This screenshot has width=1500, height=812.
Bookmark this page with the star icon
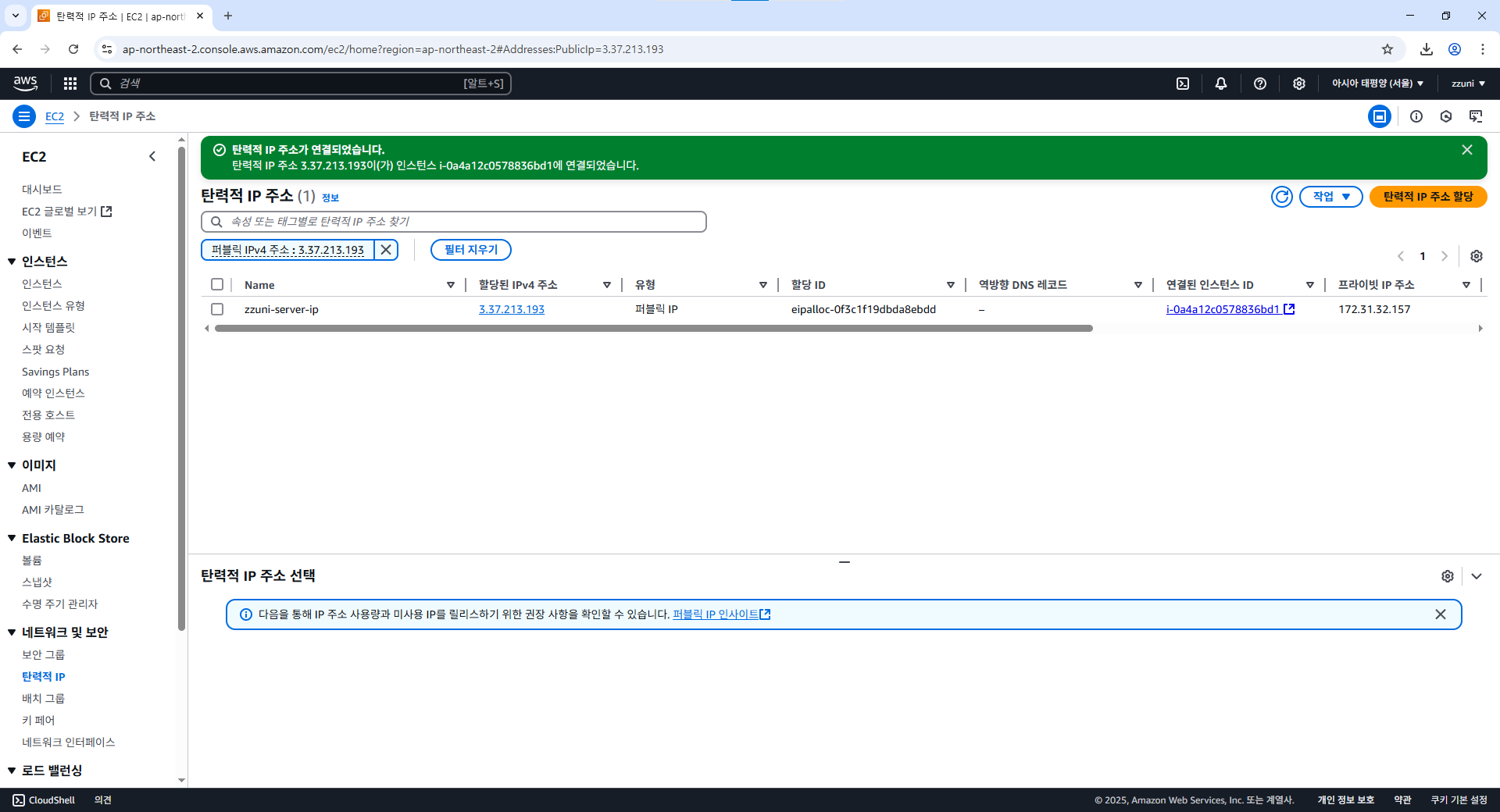pyautogui.click(x=1387, y=49)
